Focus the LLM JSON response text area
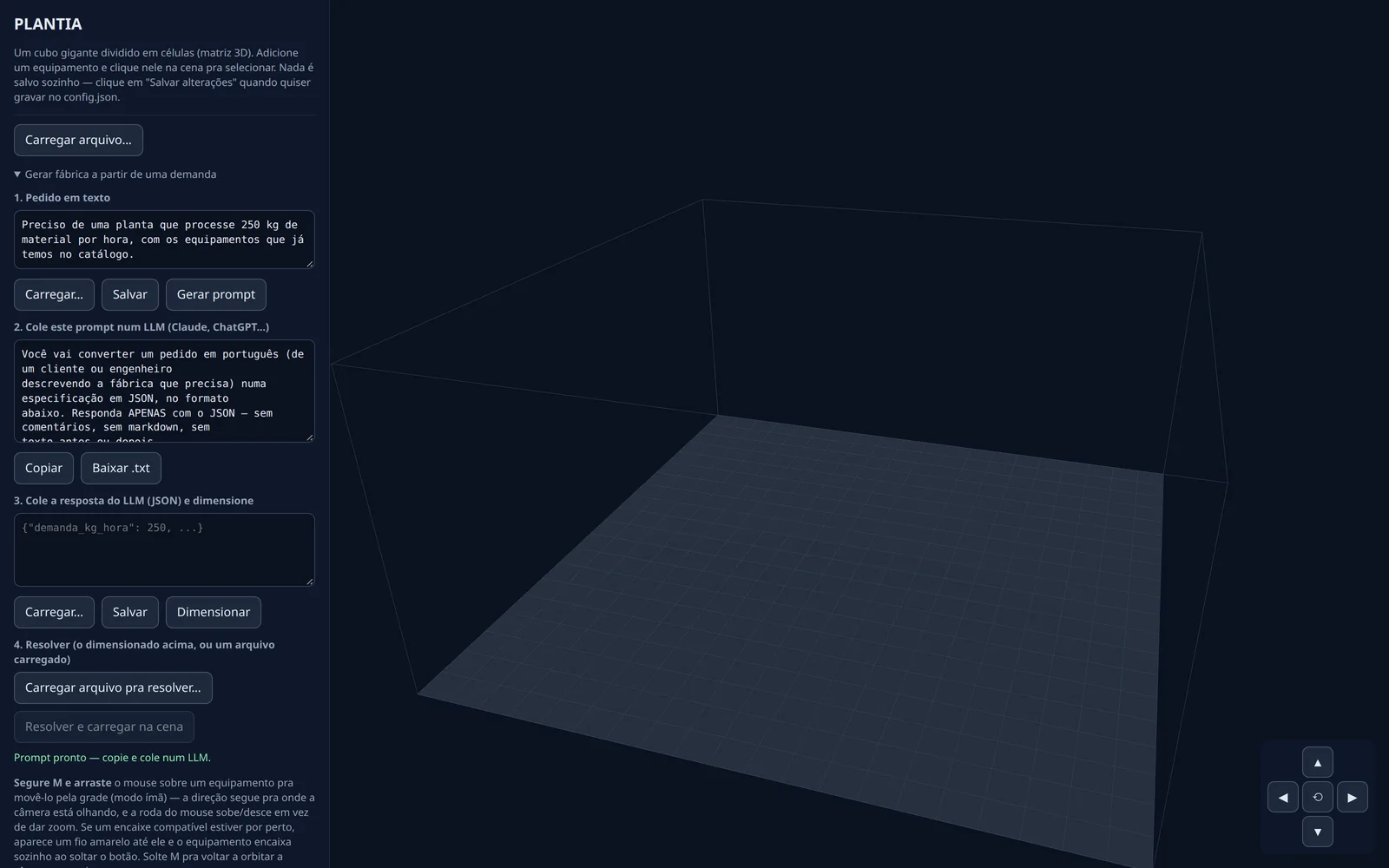 164,549
